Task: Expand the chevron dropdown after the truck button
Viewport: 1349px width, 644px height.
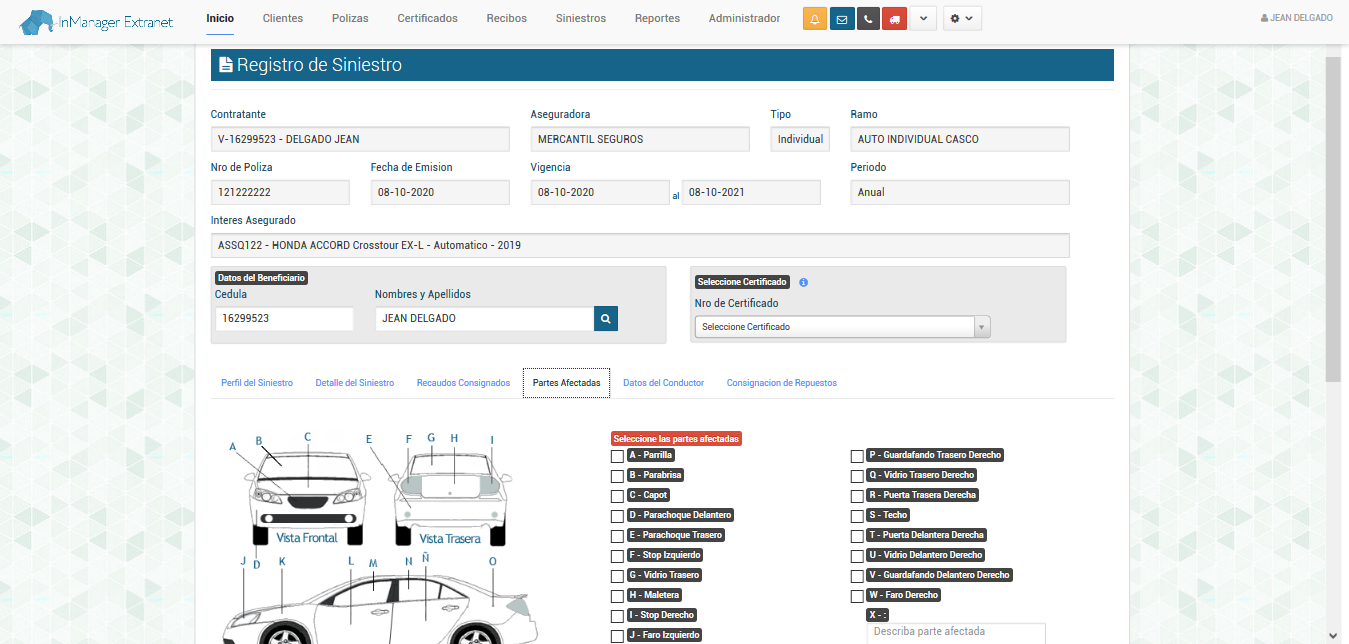Action: point(923,19)
